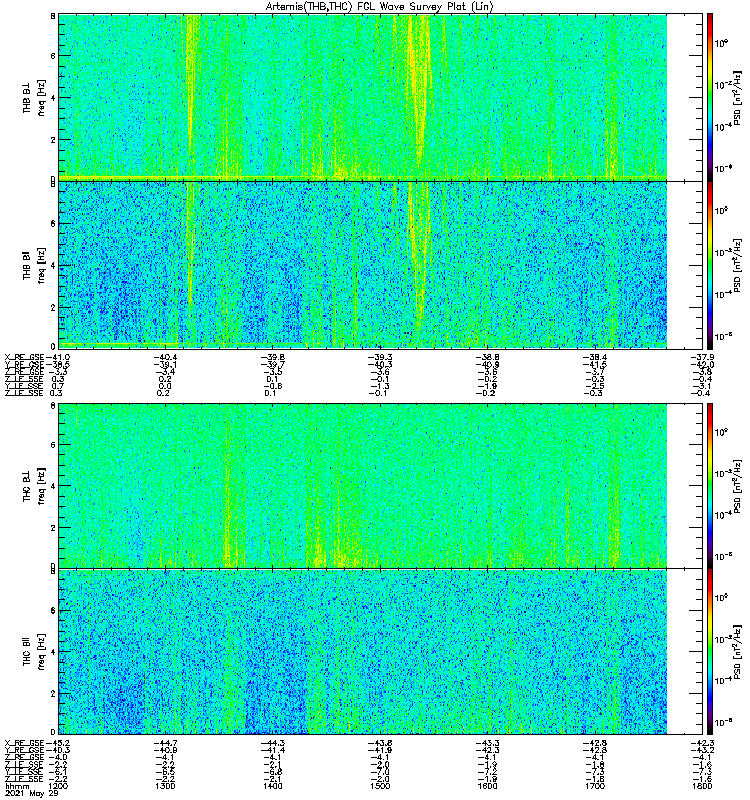Click the color bar beside THC B perpendicular panel
Screen dimensions: 750x800
710,486
